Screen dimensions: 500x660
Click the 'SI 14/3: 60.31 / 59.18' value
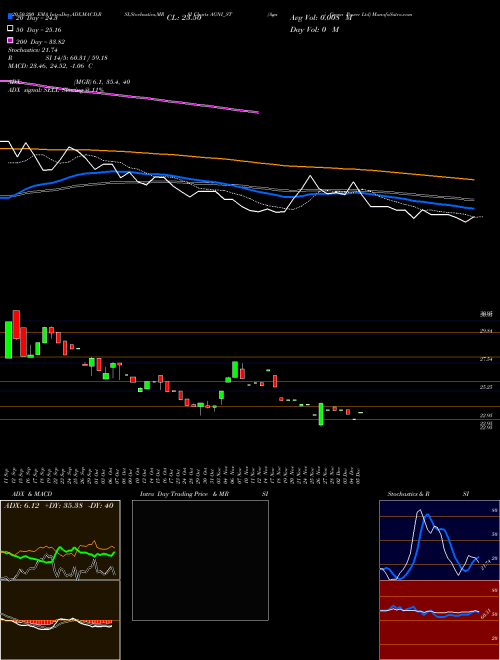(77, 58)
